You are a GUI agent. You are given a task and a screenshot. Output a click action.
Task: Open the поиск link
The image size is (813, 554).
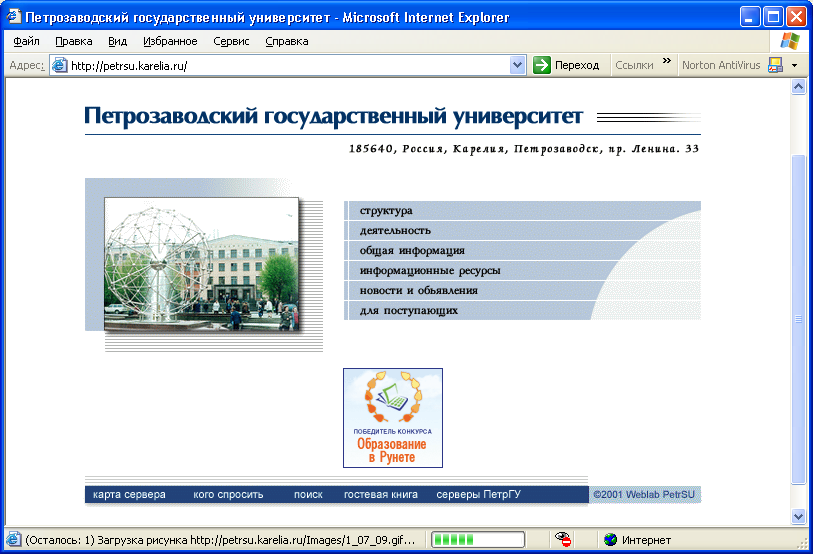pyautogui.click(x=308, y=495)
